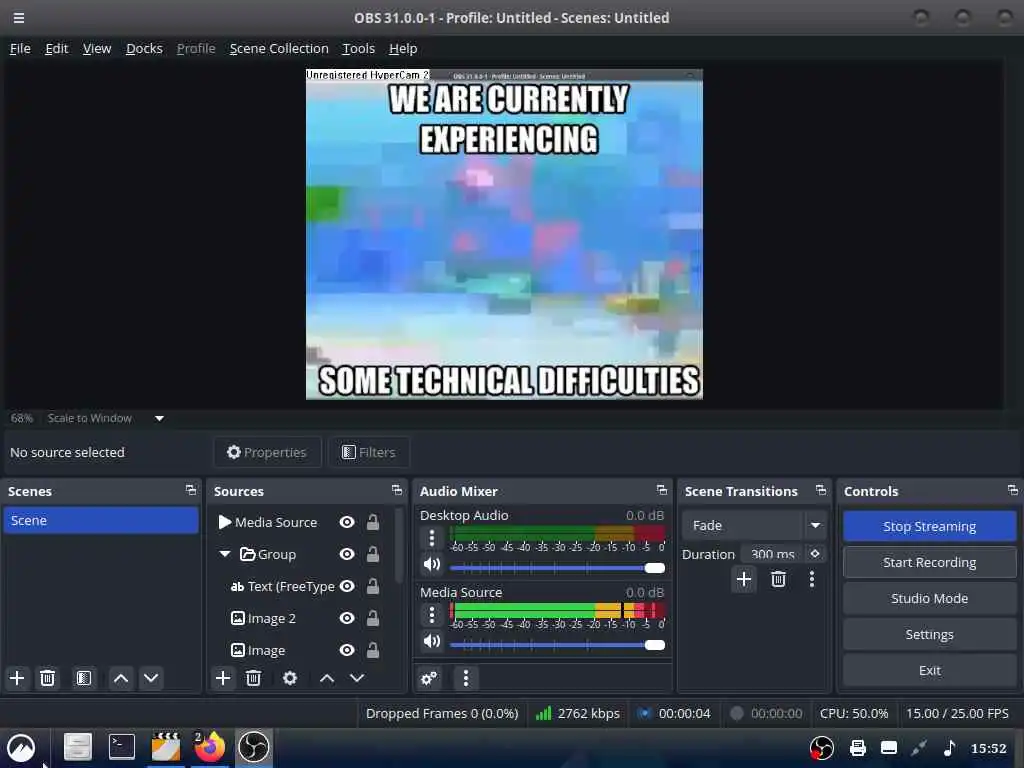Image resolution: width=1024 pixels, height=768 pixels.
Task: Hide the Text (FreeType) source
Action: tap(347, 586)
